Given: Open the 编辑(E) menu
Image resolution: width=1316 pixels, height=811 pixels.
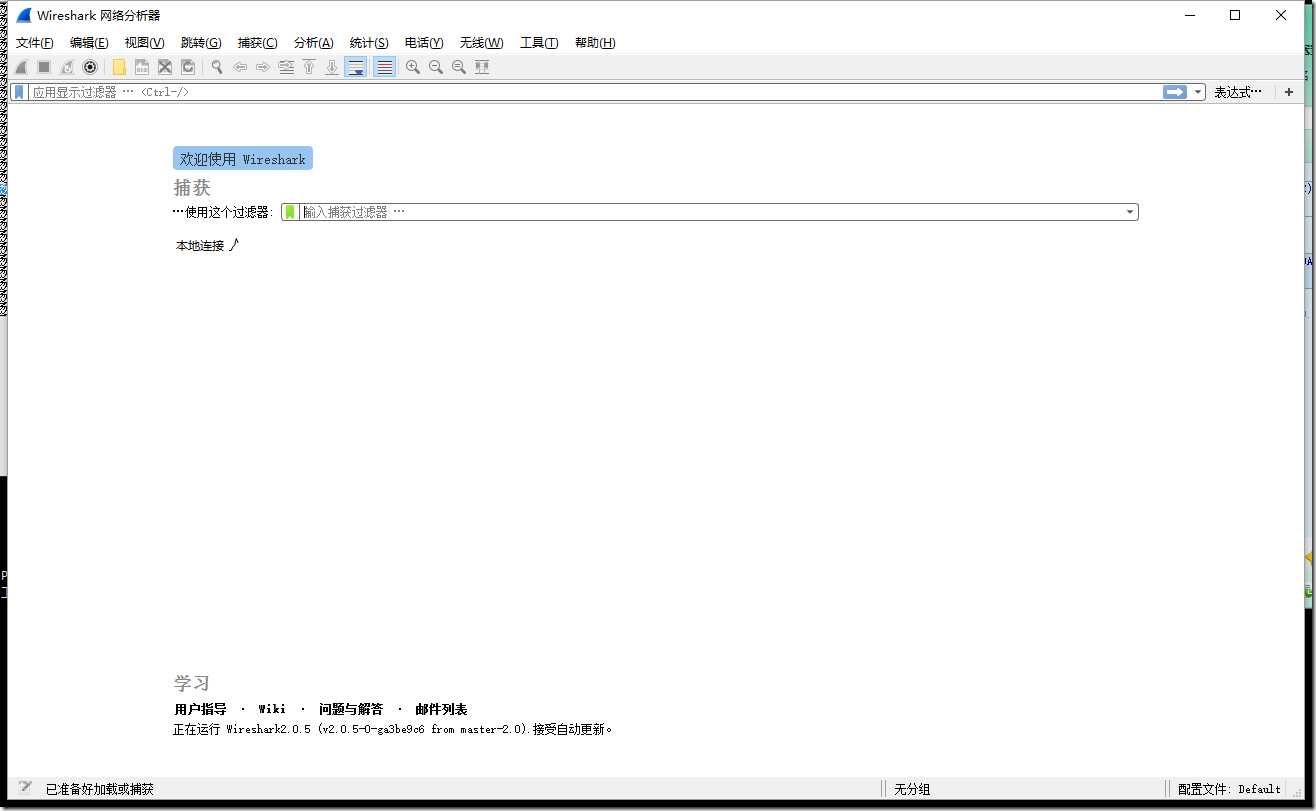Looking at the screenshot, I should 89,43.
